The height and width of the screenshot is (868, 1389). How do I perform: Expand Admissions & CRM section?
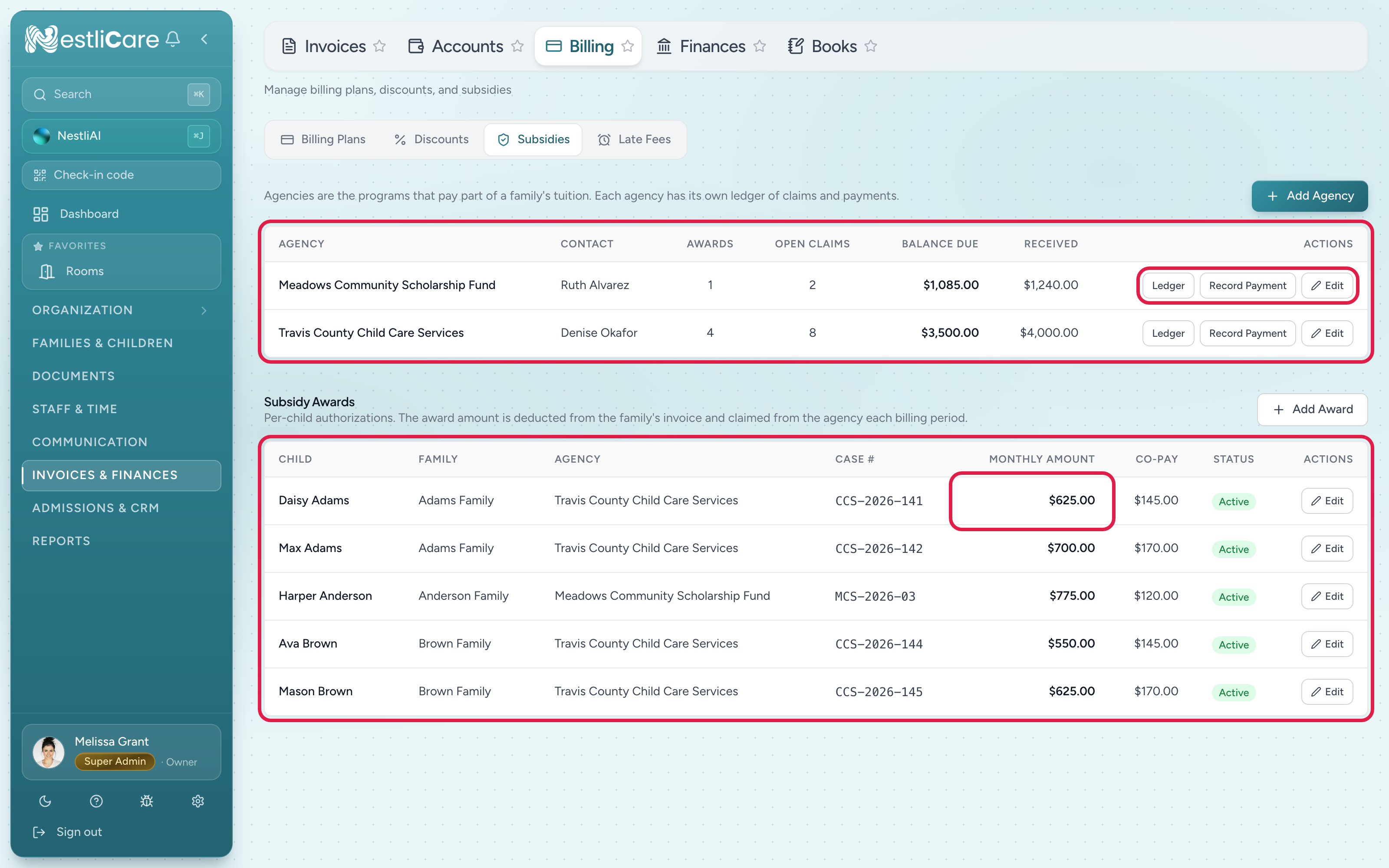[121, 509]
